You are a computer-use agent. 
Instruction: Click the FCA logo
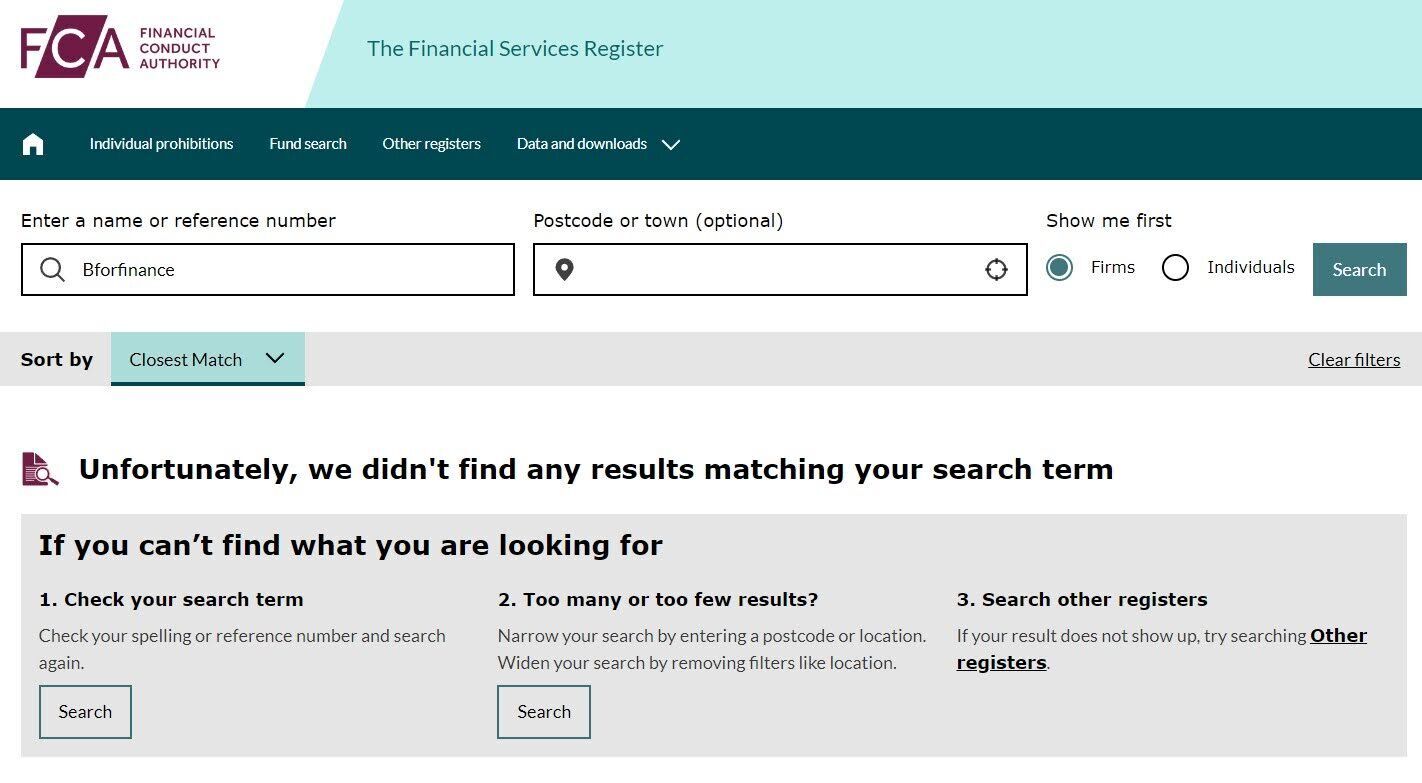click(x=120, y=47)
